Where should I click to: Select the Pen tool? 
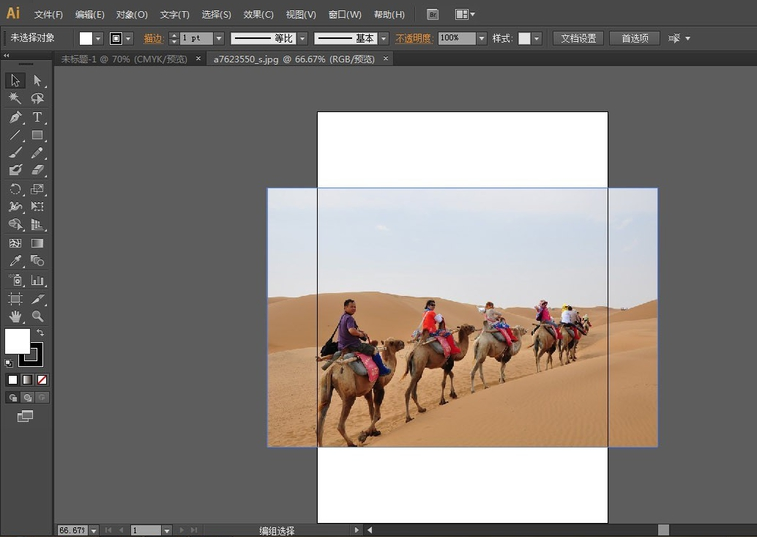15,117
